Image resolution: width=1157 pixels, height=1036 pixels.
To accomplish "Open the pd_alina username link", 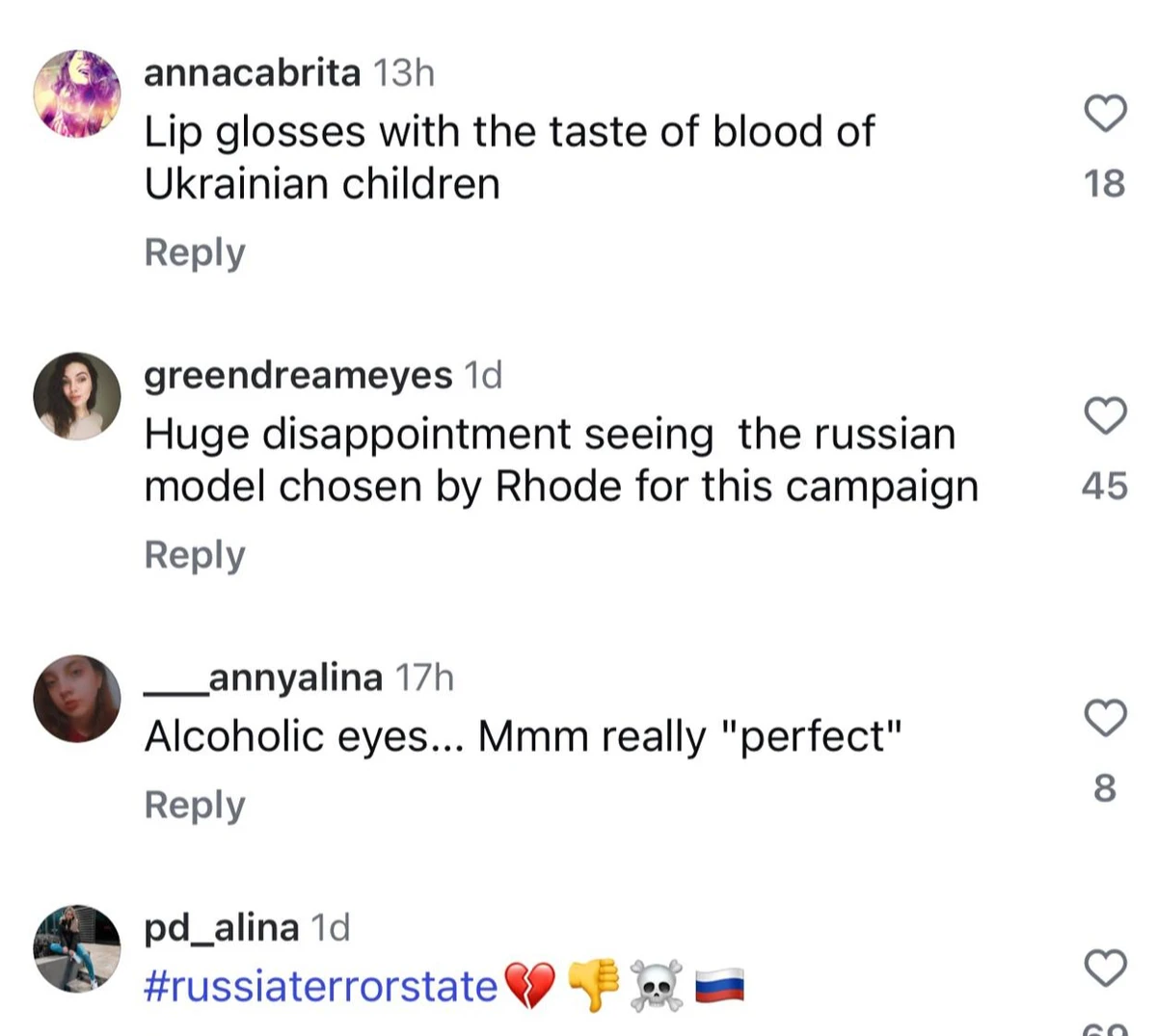I will coord(221,928).
